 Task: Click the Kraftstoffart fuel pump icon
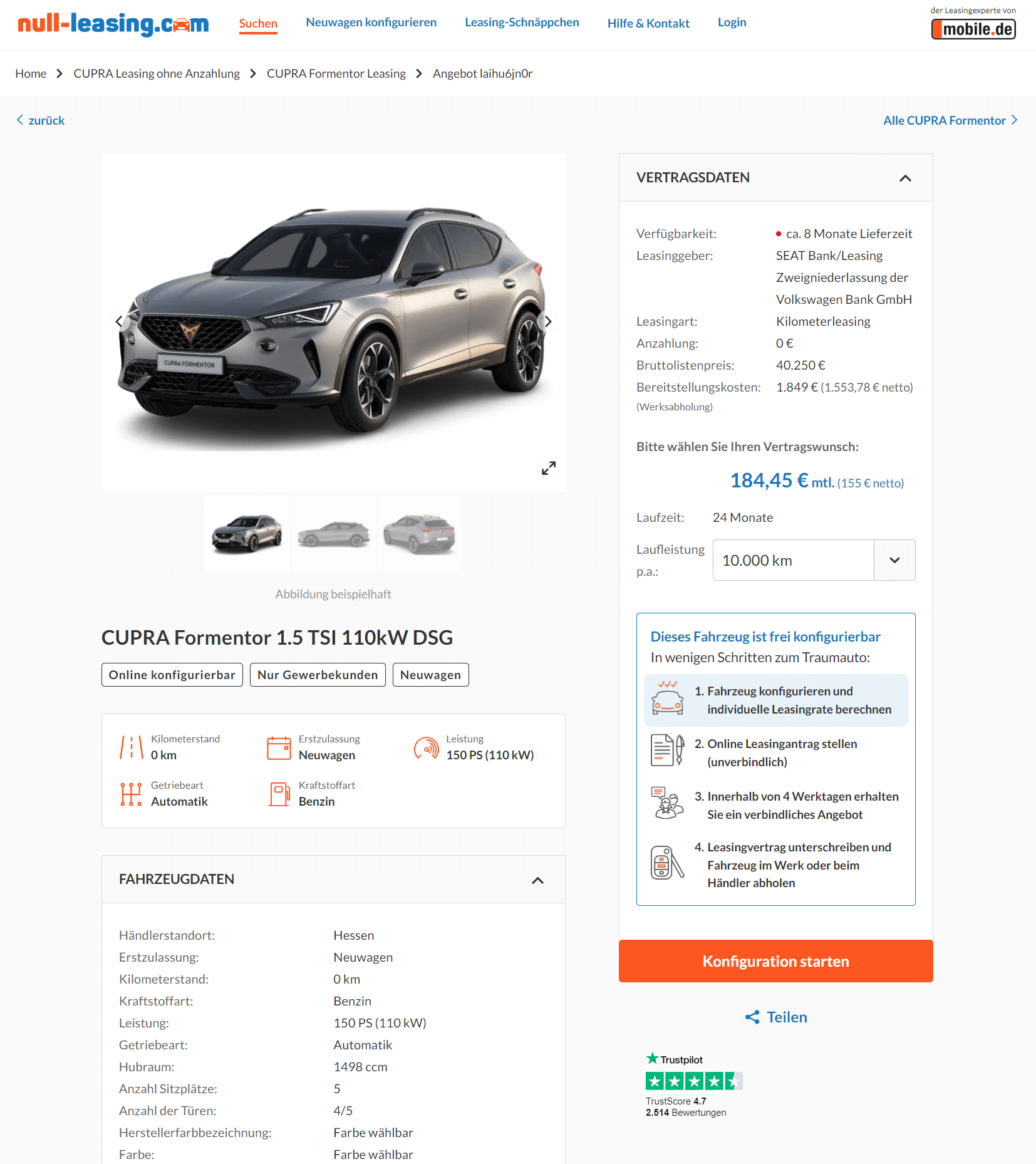[x=279, y=794]
